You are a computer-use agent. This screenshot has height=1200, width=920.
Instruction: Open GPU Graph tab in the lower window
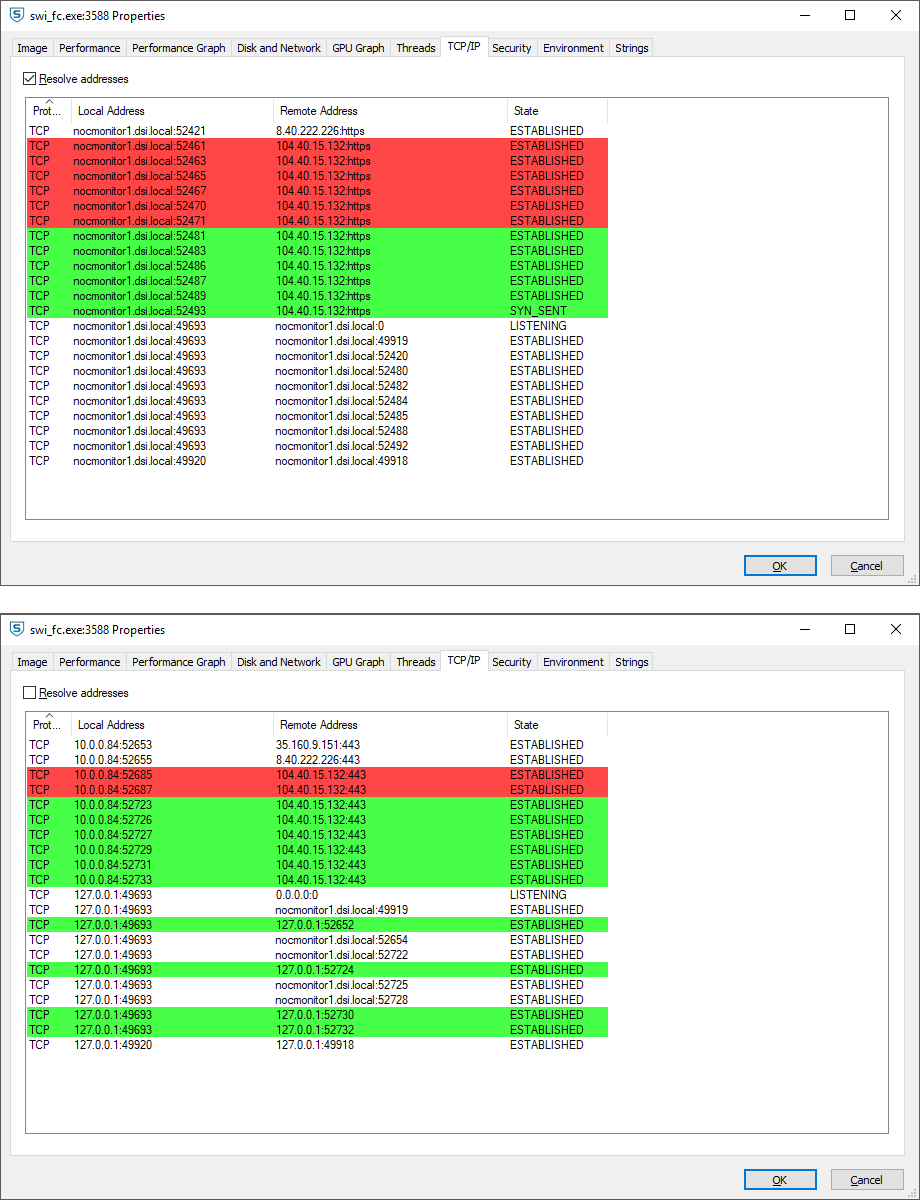[x=358, y=662]
